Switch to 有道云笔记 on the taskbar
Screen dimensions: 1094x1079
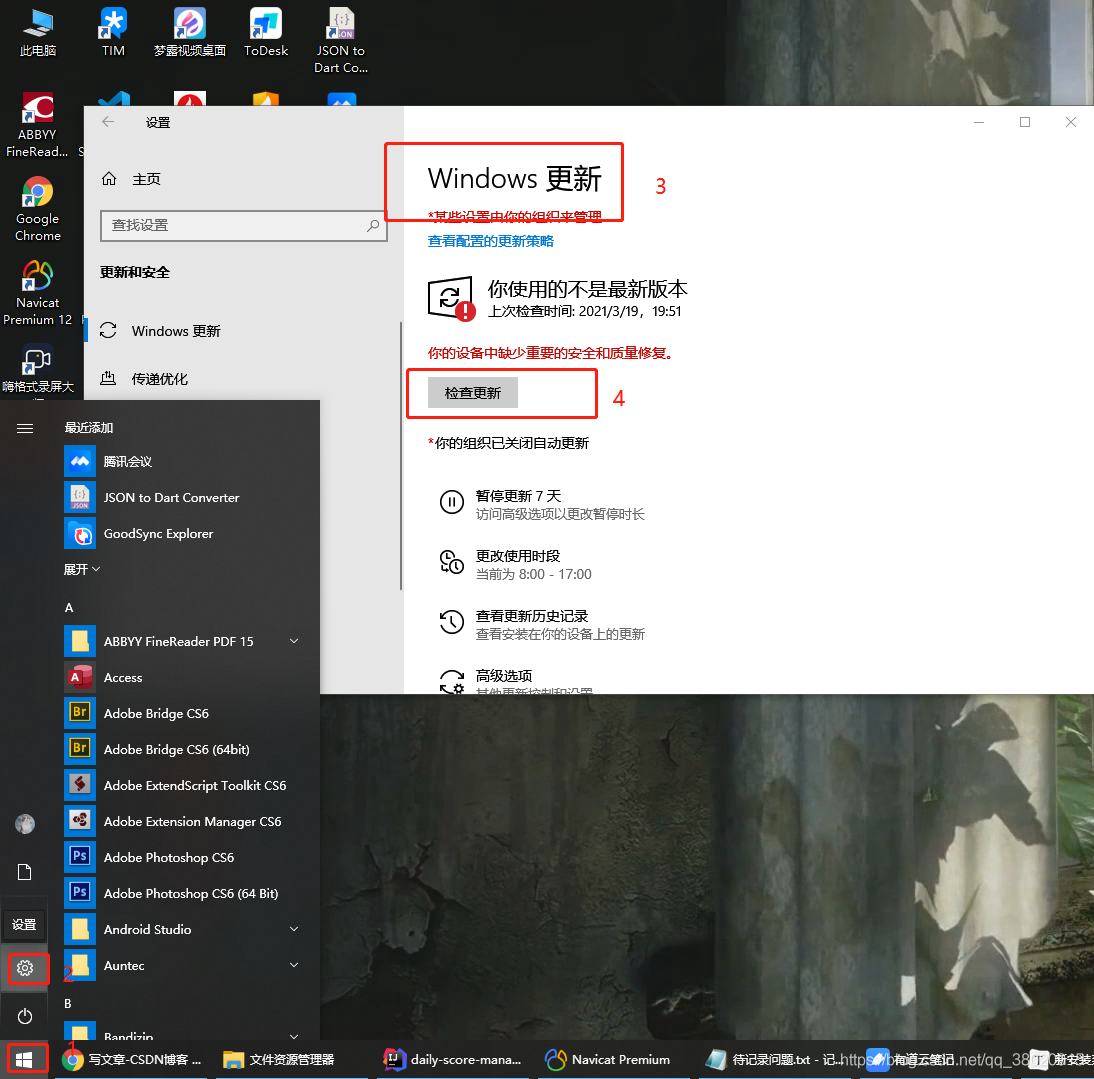point(911,1060)
